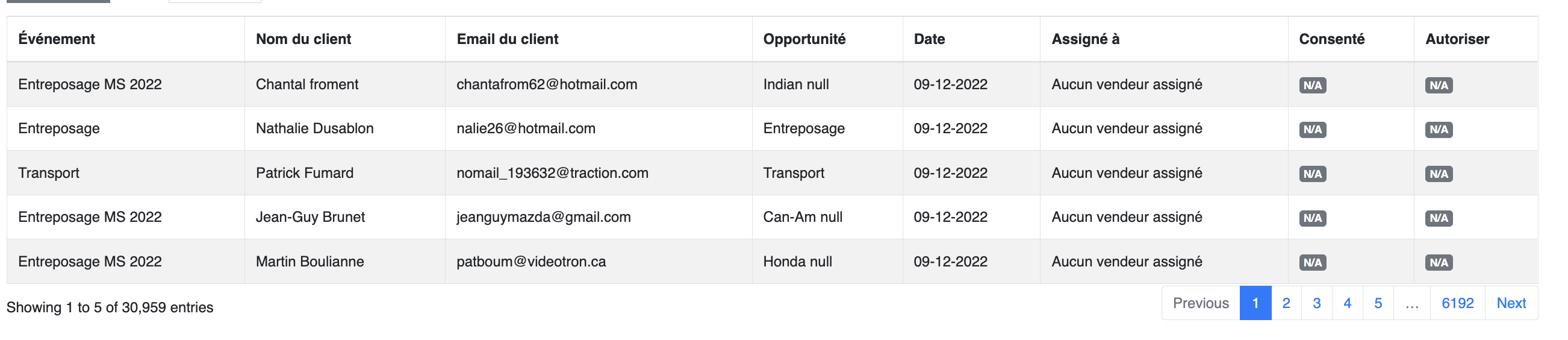
Task: Click Consenté N/A badge for Martin Boulianne
Action: (1312, 263)
